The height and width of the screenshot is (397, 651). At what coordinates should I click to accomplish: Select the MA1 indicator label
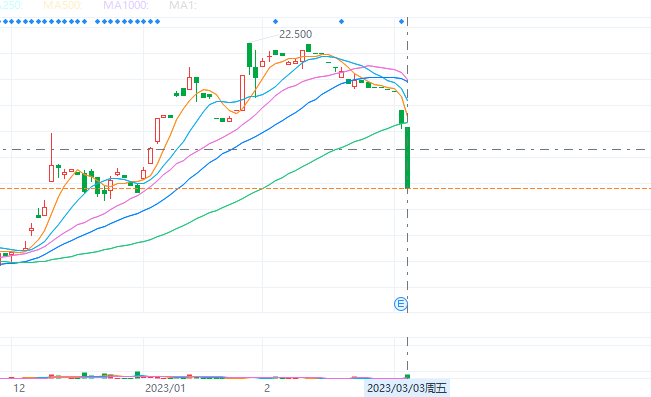183,5
